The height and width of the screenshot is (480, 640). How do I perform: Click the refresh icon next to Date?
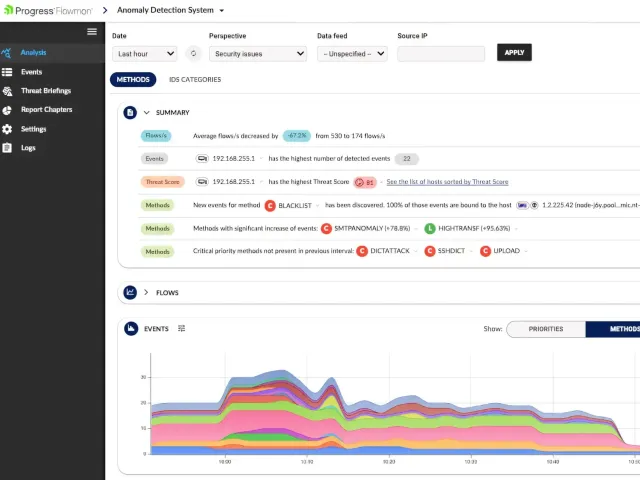click(193, 53)
